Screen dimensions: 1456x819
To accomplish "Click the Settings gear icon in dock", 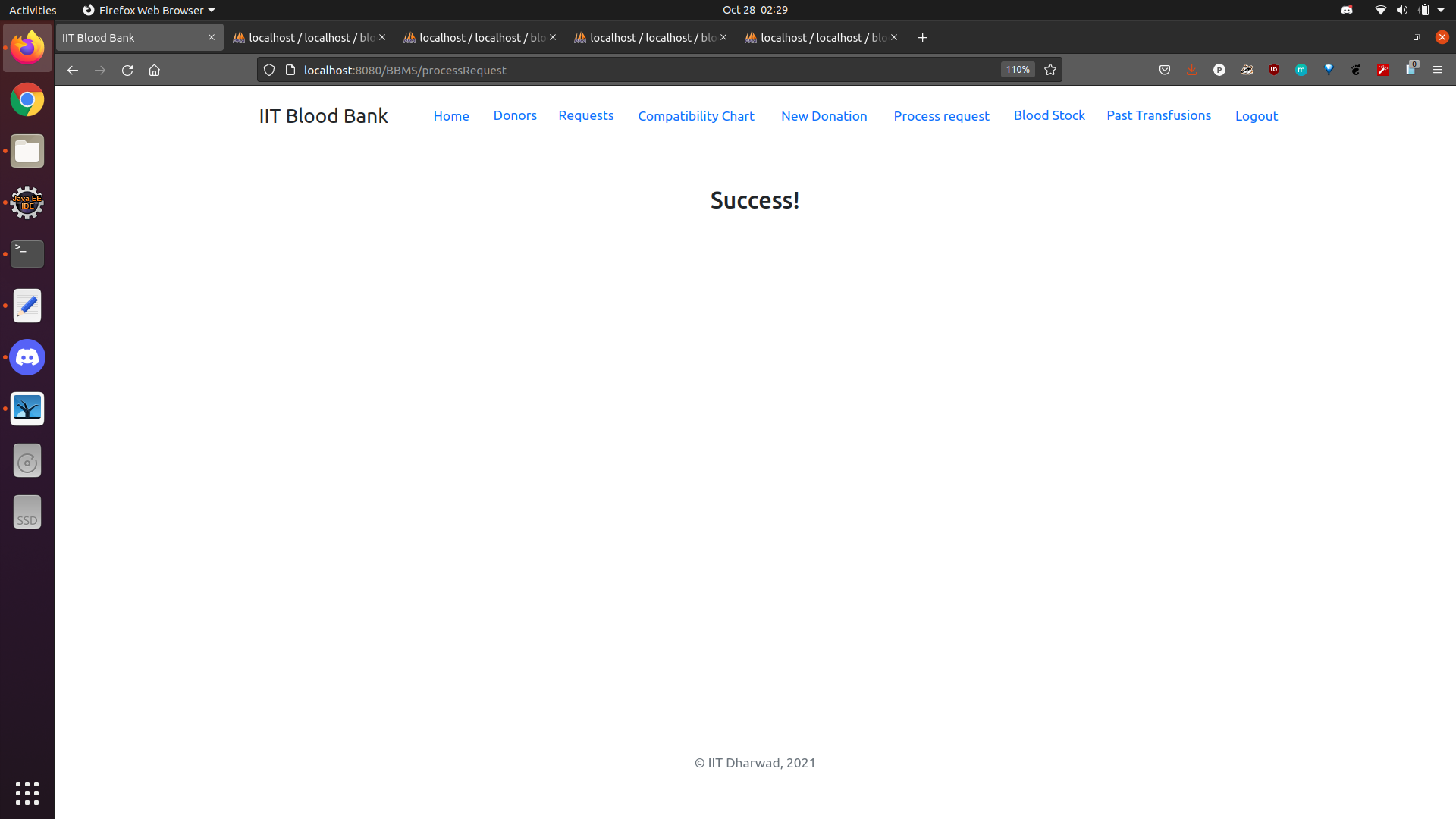I will (x=27, y=202).
